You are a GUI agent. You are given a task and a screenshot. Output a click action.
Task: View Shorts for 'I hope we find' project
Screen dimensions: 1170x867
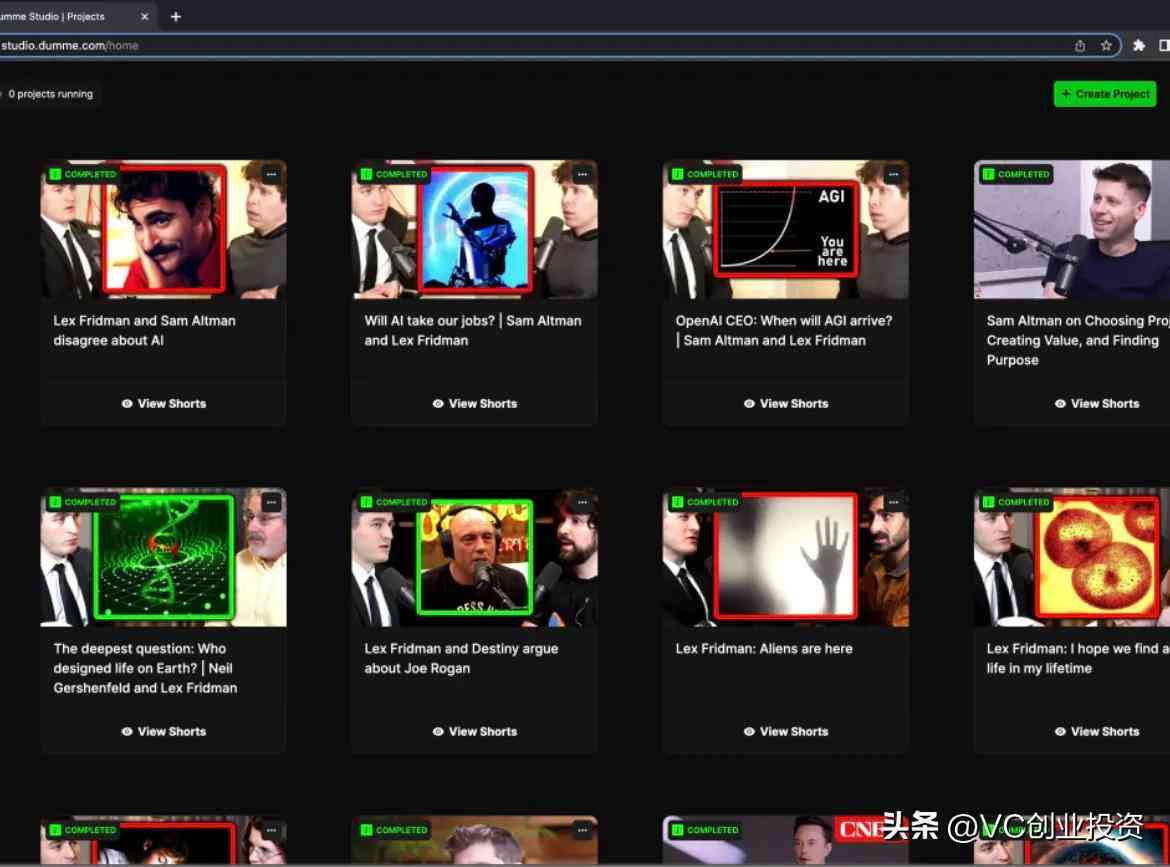[x=1097, y=731]
